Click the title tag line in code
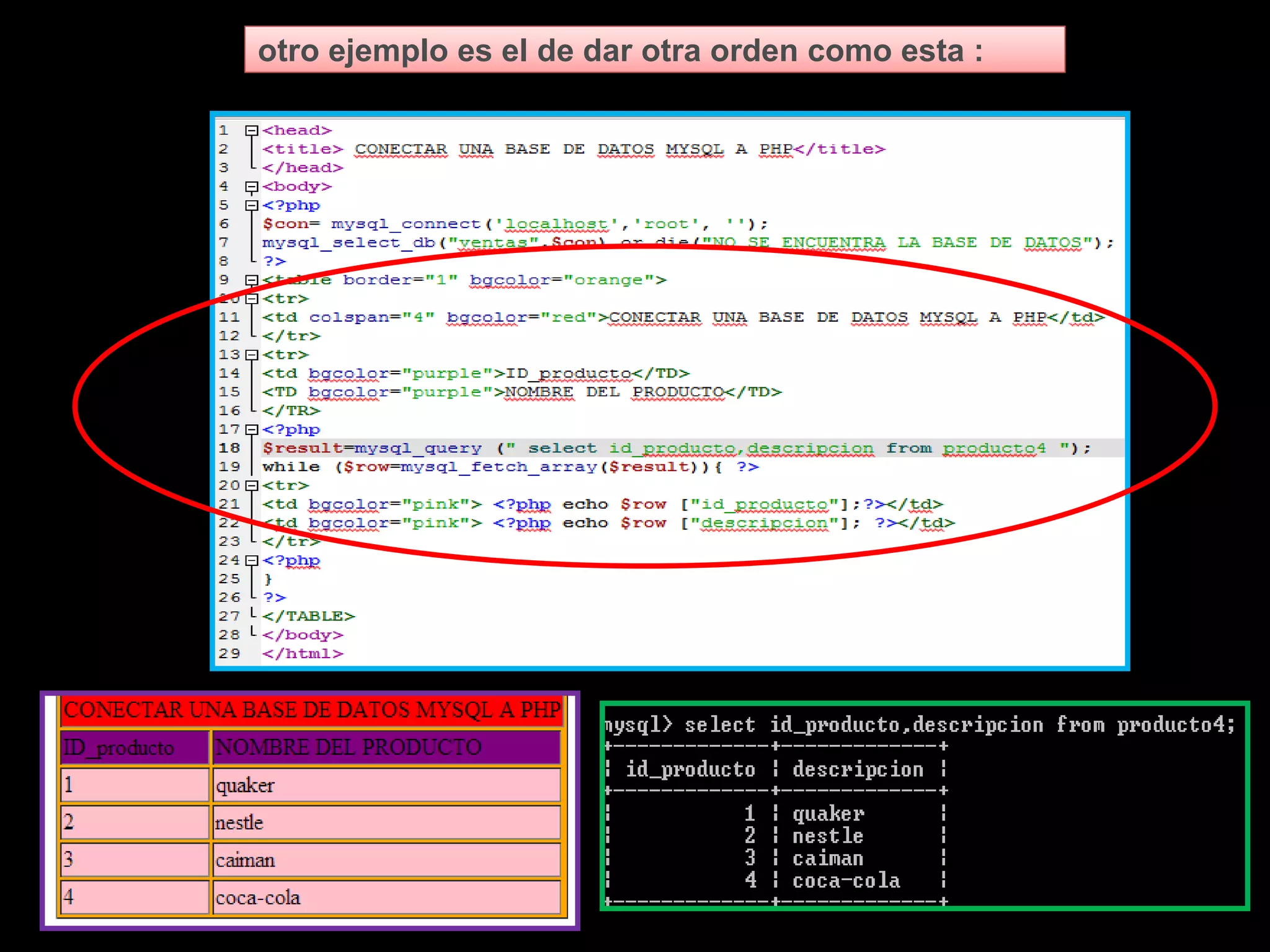1270x952 pixels. point(573,149)
